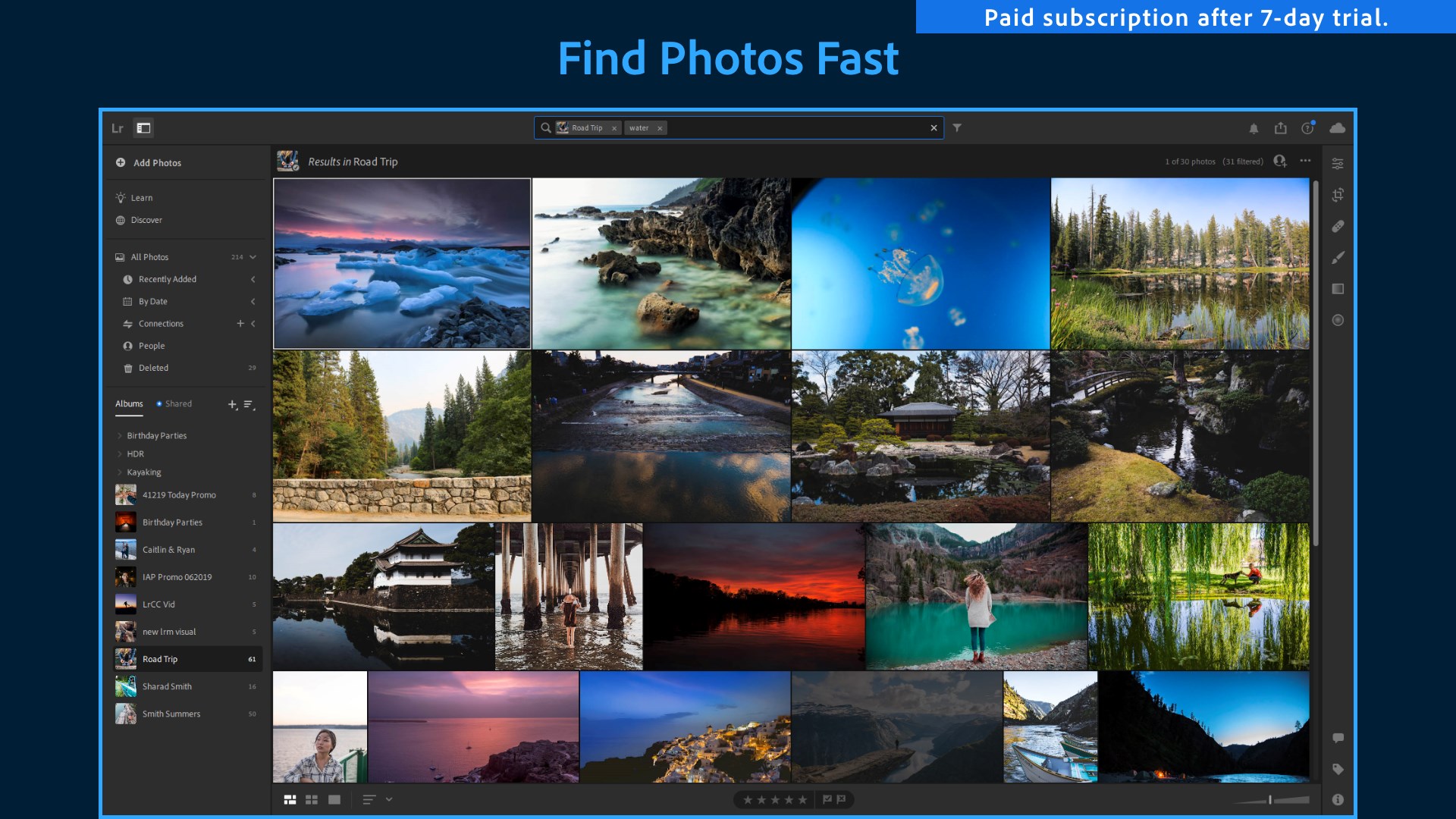The image size is (1456, 819).
Task: Expand the Kayaking album folder
Action: click(120, 472)
